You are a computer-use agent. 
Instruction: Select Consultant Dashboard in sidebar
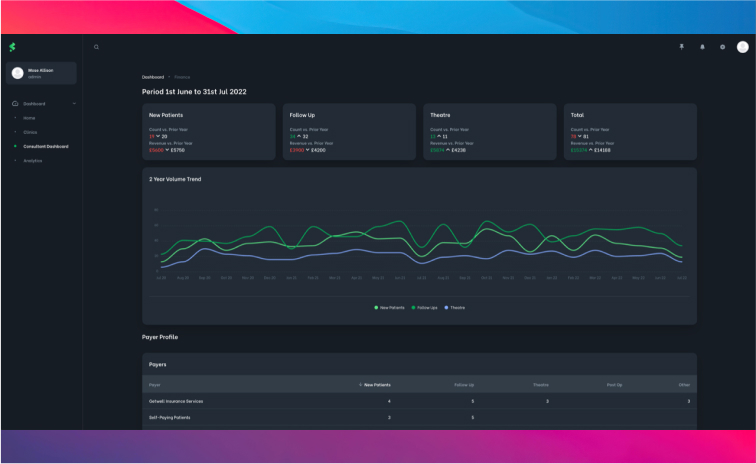pos(46,146)
